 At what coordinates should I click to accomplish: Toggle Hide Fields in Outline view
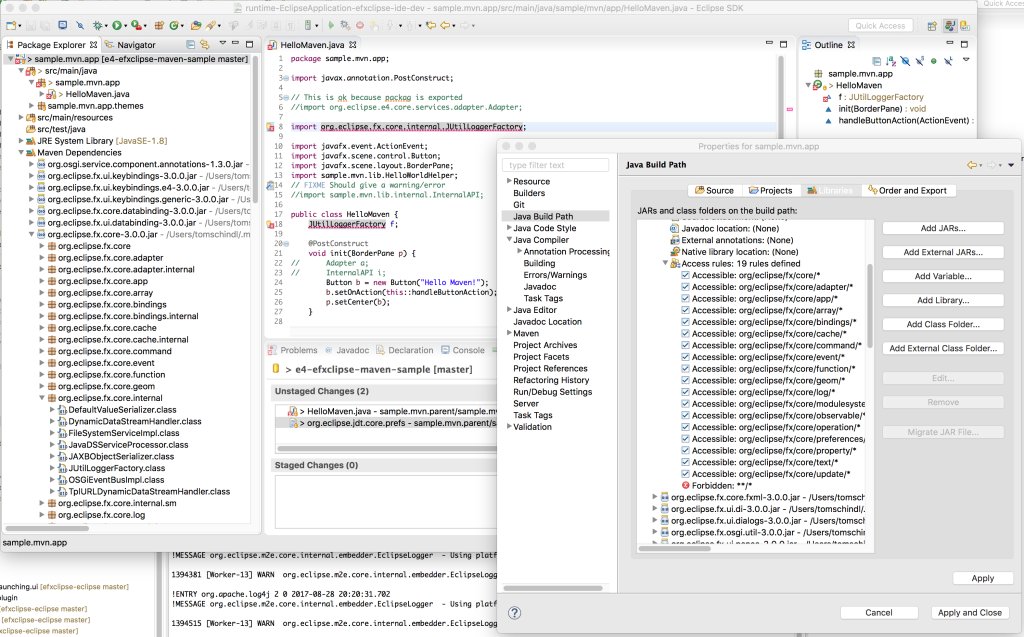[x=906, y=61]
